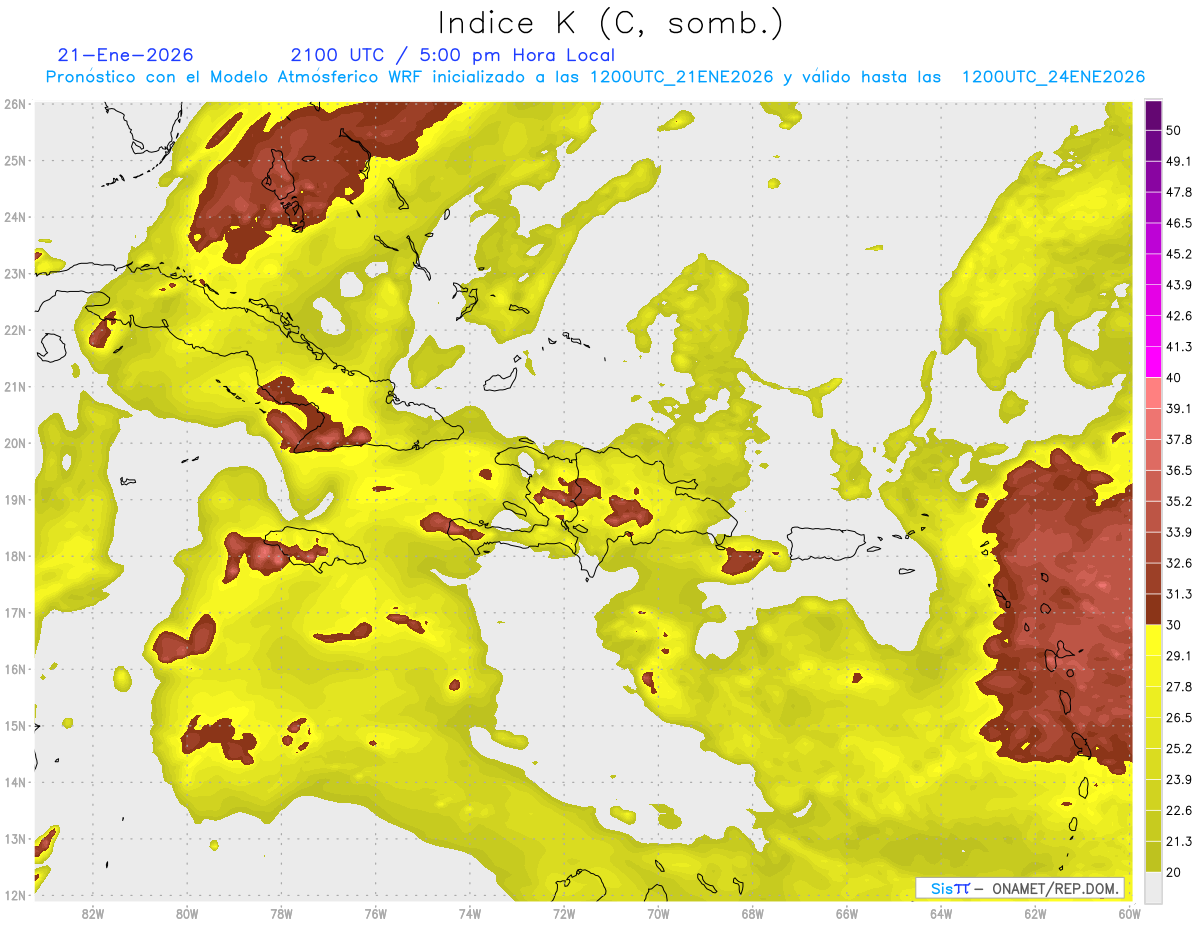The image size is (1200, 927).
Task: Pick the magenta colorbar segment between 40 and 41.3
Action: coord(1153,361)
